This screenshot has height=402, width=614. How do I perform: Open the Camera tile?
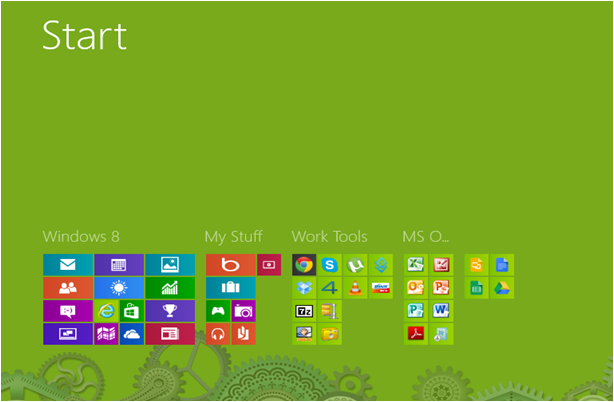(x=243, y=311)
